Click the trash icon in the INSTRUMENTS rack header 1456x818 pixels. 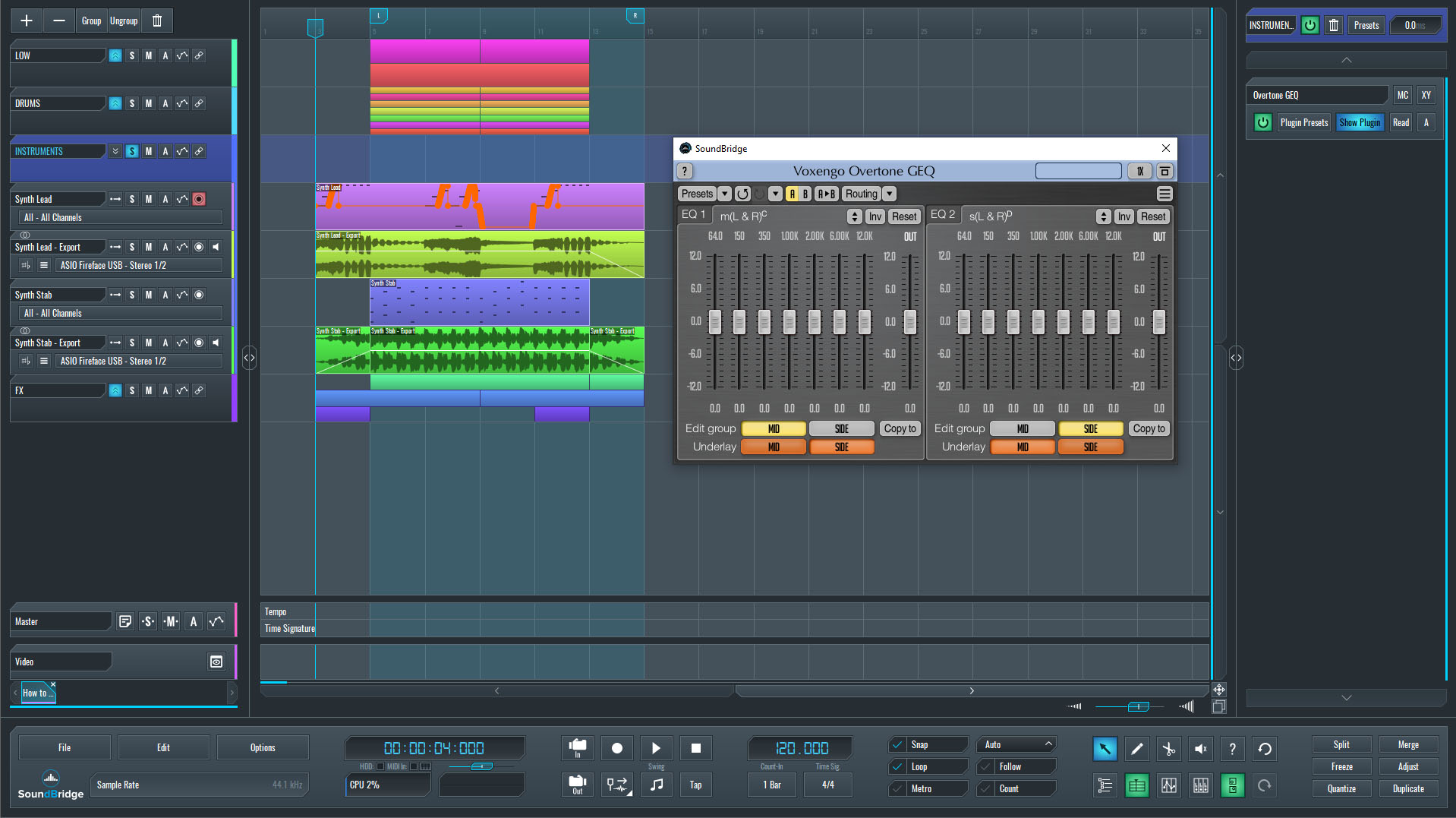(x=1333, y=25)
